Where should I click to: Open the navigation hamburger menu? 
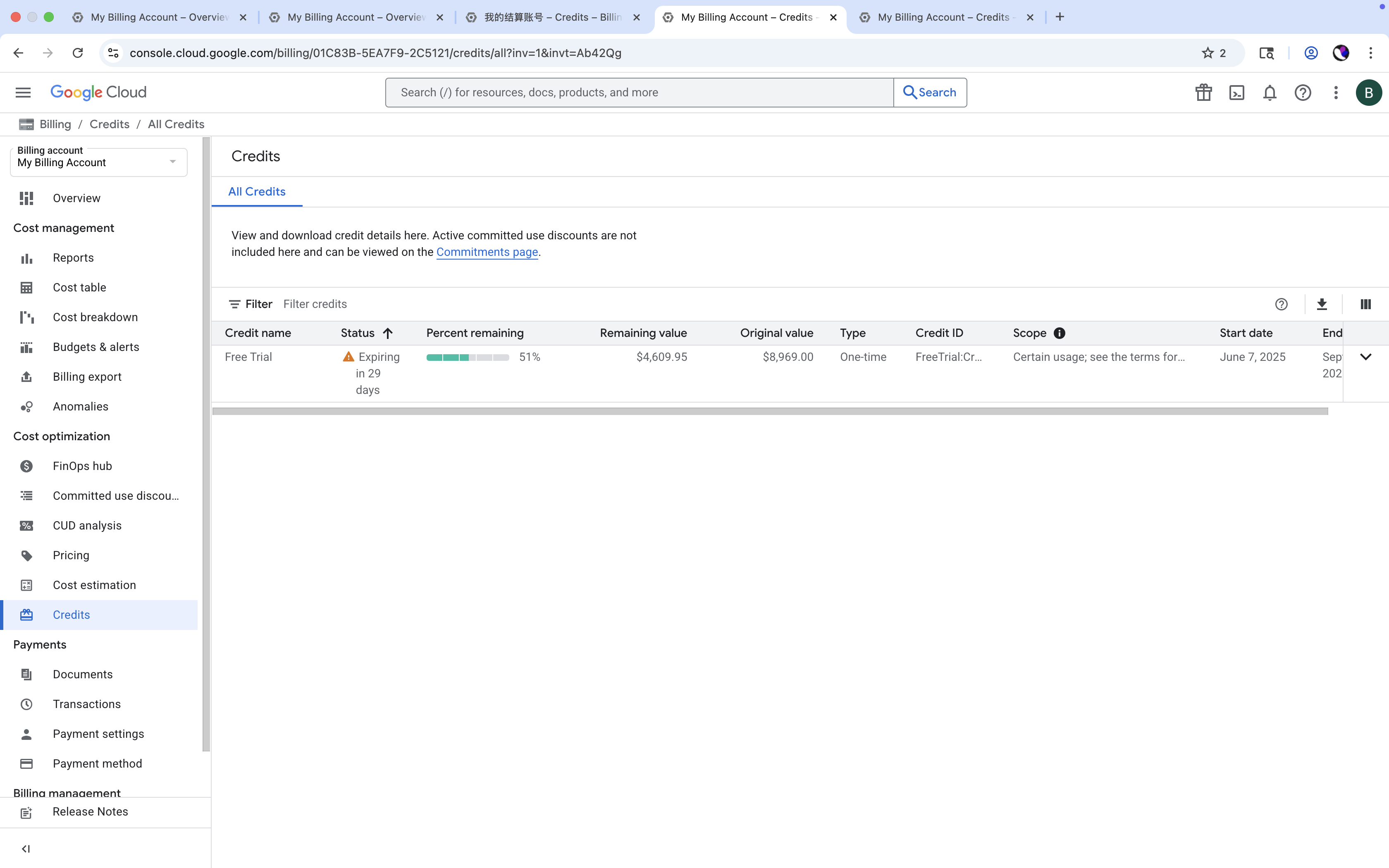(23, 92)
